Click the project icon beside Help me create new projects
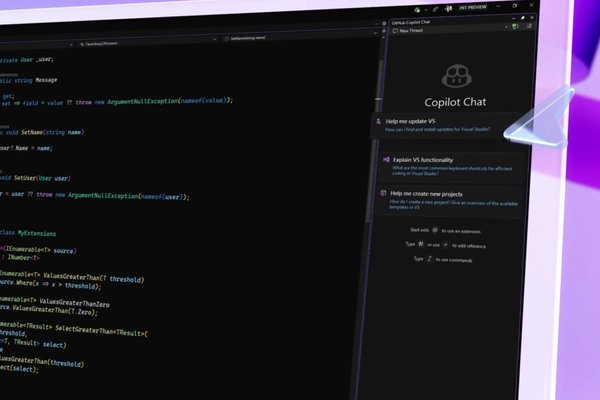The width and height of the screenshot is (600, 400). coord(383,193)
